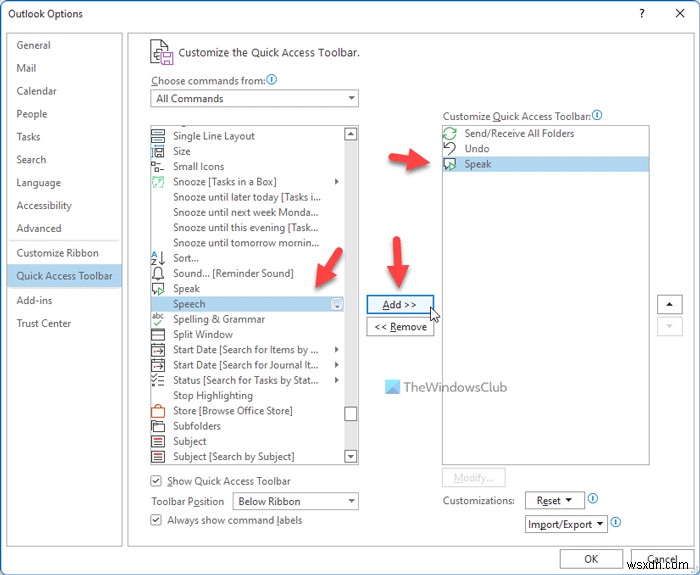This screenshot has width=700, height=575.
Task: Click info icon beside Choose commands from
Action: coord(271,79)
